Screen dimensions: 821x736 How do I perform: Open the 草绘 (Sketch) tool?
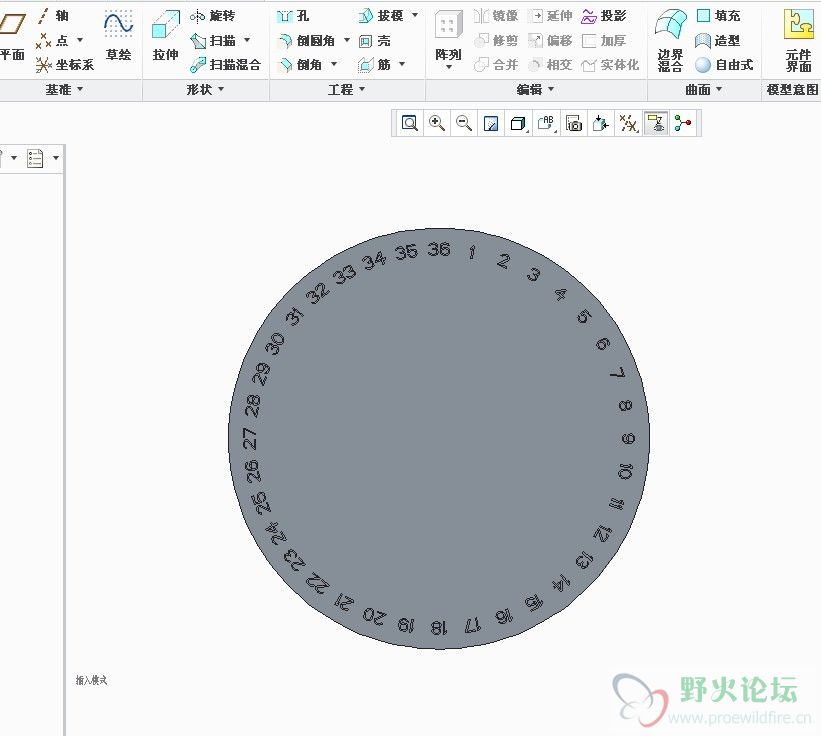click(x=118, y=36)
